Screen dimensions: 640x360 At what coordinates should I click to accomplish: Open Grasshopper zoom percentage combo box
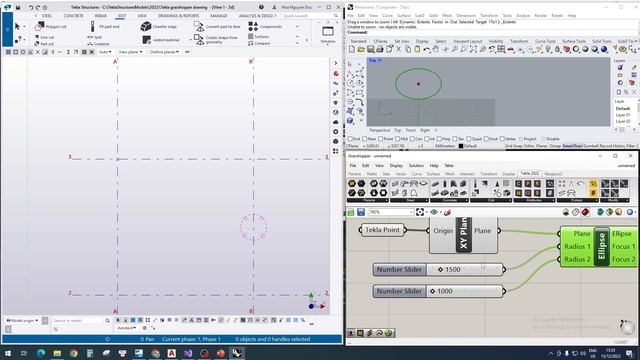point(391,212)
